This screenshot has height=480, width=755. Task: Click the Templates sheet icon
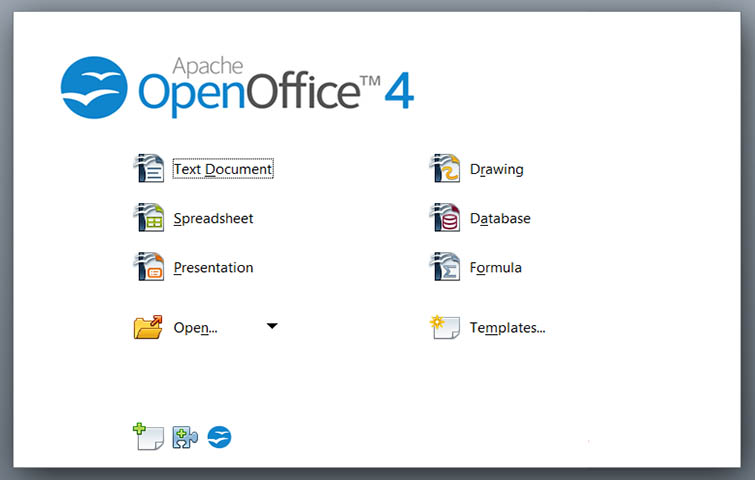[444, 327]
